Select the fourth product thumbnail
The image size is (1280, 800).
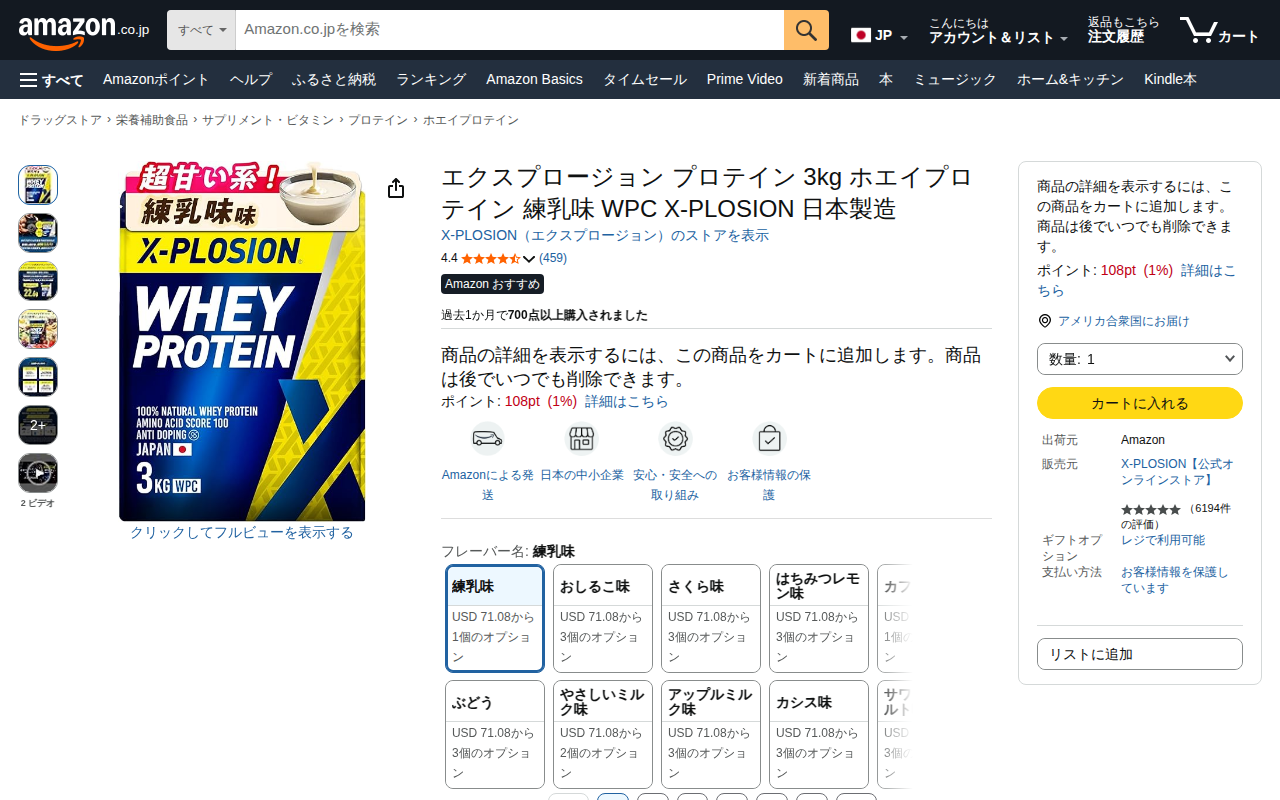[x=38, y=329]
